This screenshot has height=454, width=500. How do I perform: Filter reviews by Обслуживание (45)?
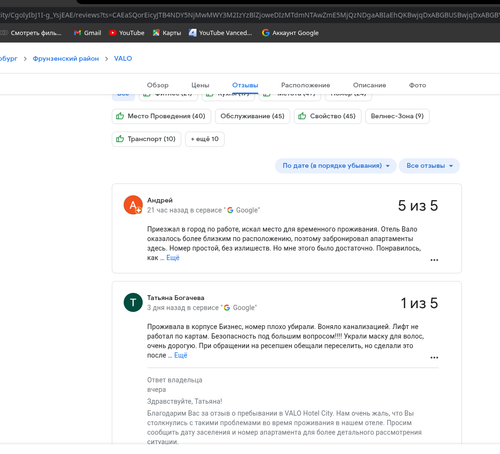252,116
